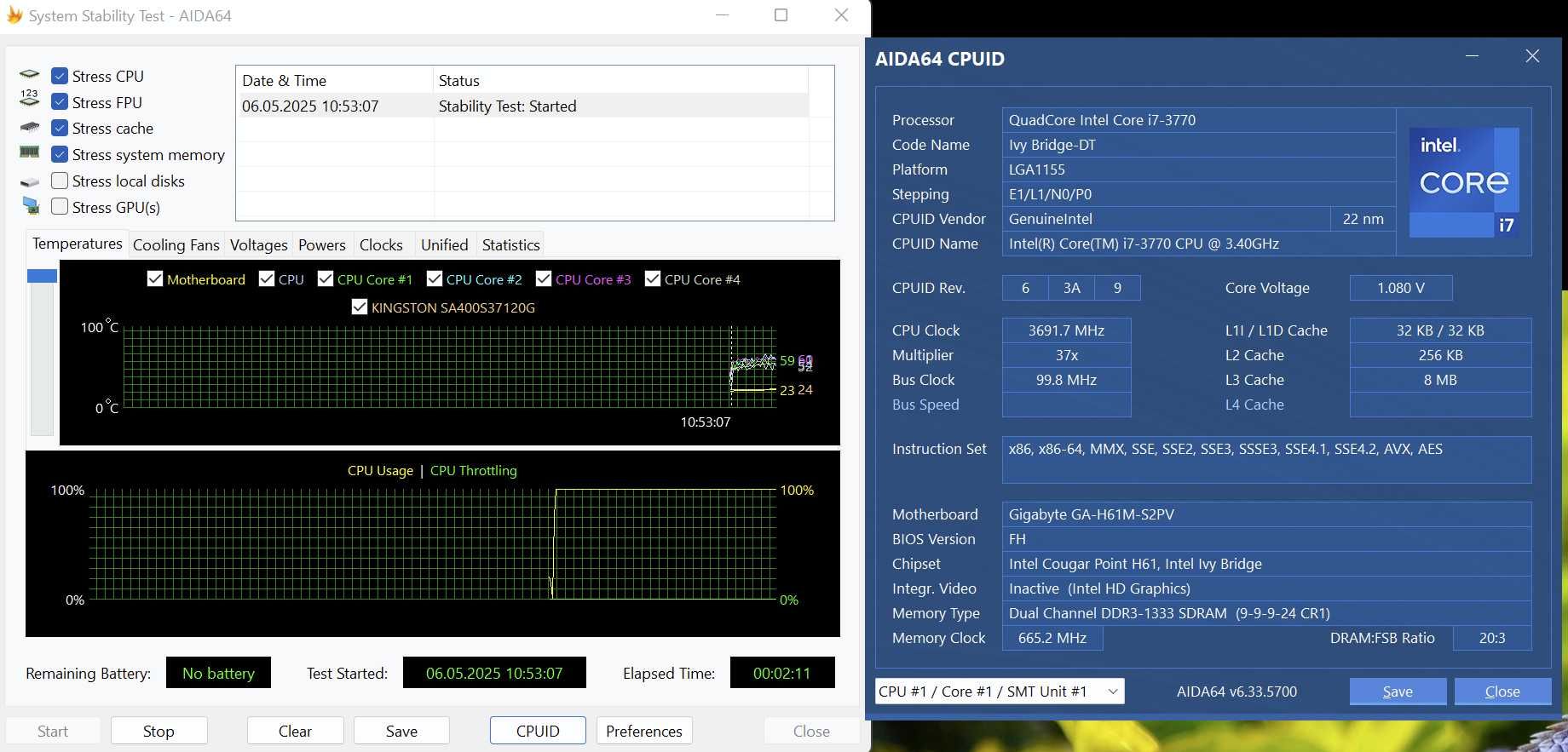The width and height of the screenshot is (1568, 752).
Task: Select the Clocks tab
Action: click(381, 245)
